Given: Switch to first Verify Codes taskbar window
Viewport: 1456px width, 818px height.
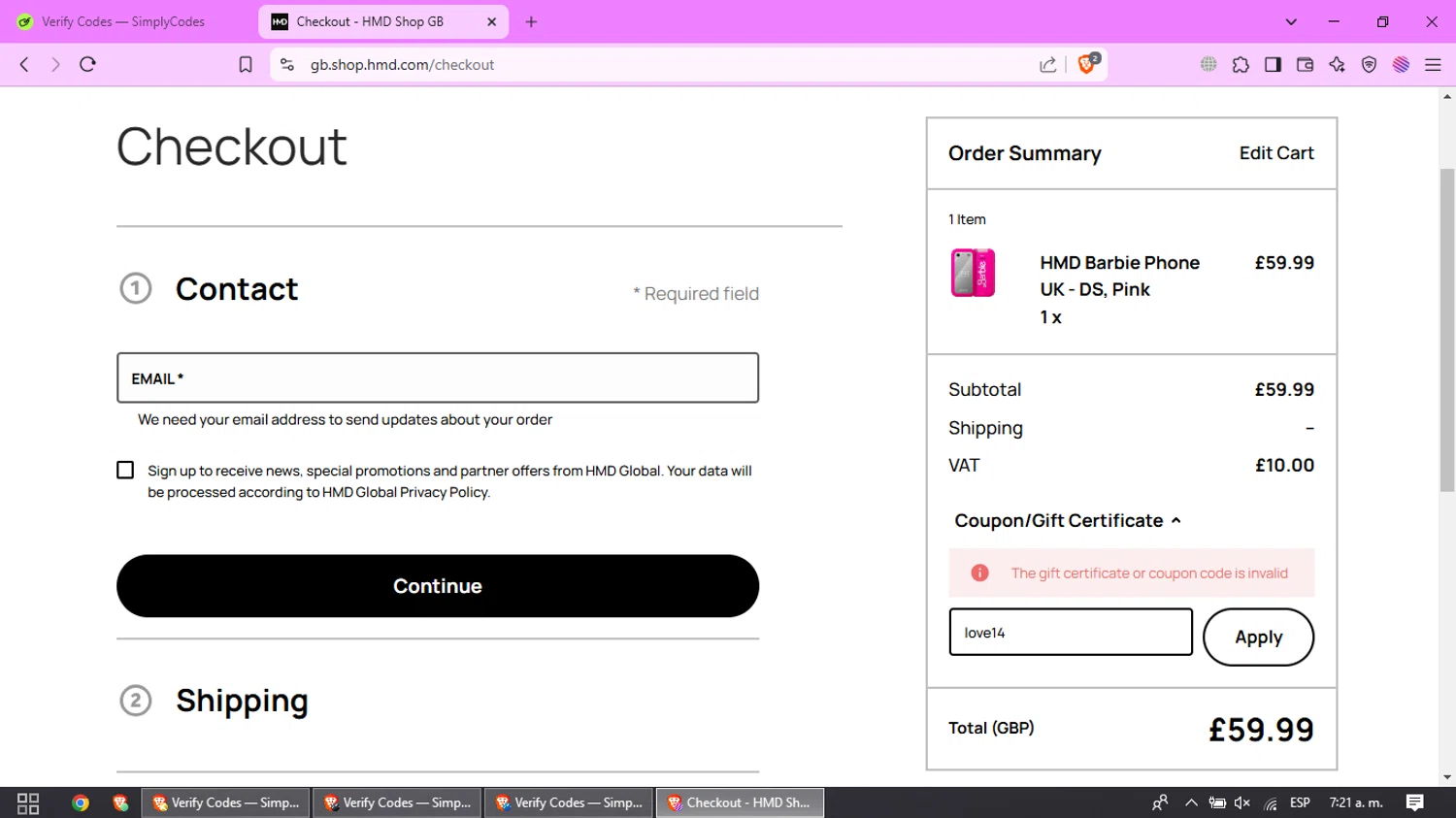Looking at the screenshot, I should [226, 802].
